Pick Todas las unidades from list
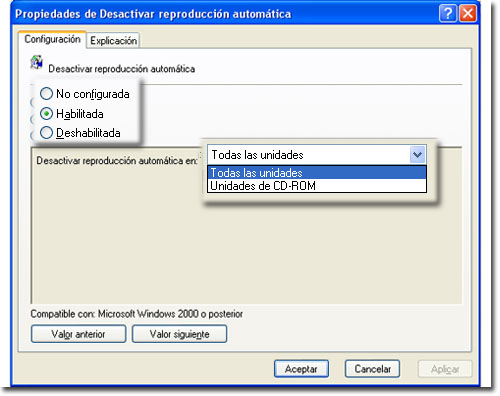The width and height of the screenshot is (500, 396). click(x=317, y=173)
